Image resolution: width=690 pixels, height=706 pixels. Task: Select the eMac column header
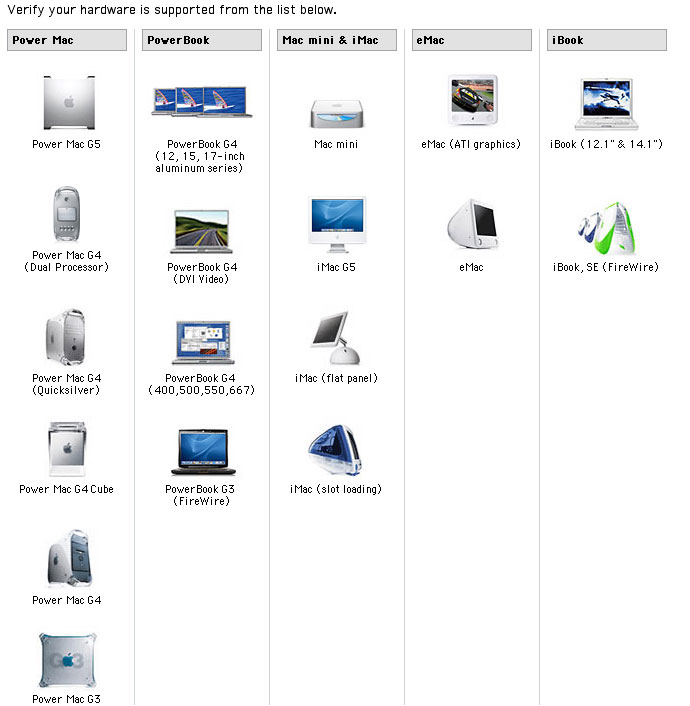[x=472, y=40]
